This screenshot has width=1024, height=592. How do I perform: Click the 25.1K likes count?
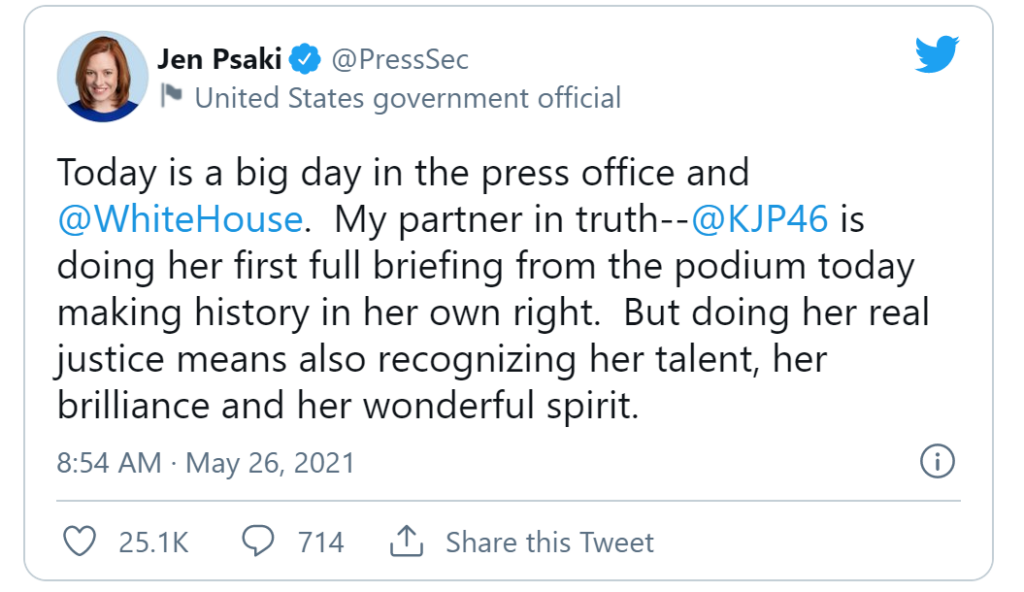coord(153,542)
